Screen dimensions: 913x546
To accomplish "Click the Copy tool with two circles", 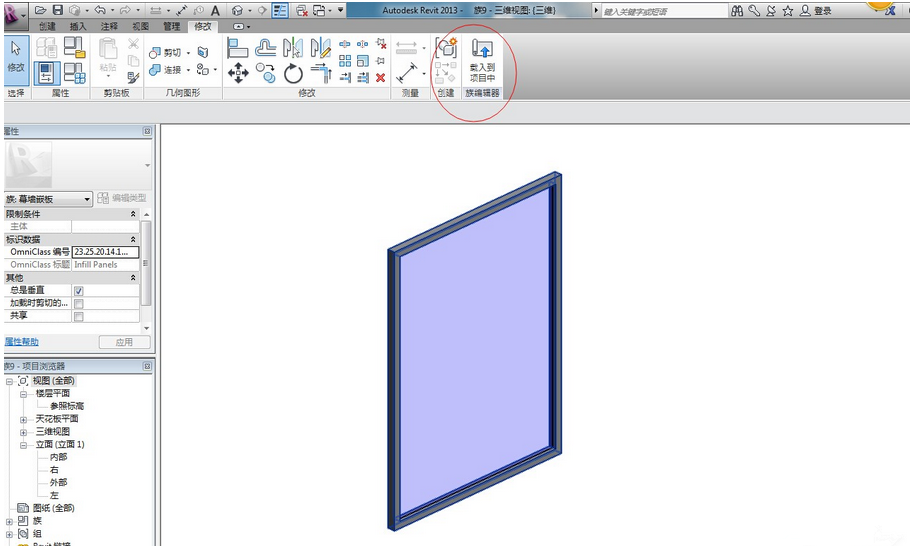I will (266, 72).
